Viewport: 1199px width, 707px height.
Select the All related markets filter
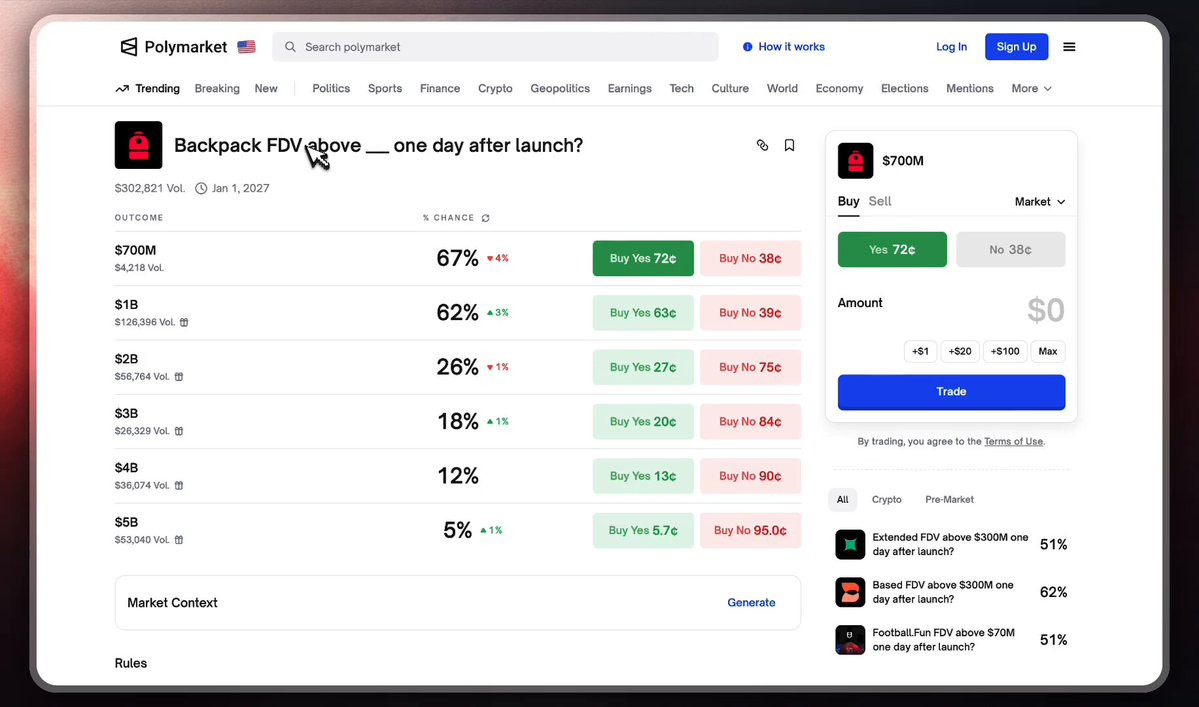pyautogui.click(x=843, y=500)
